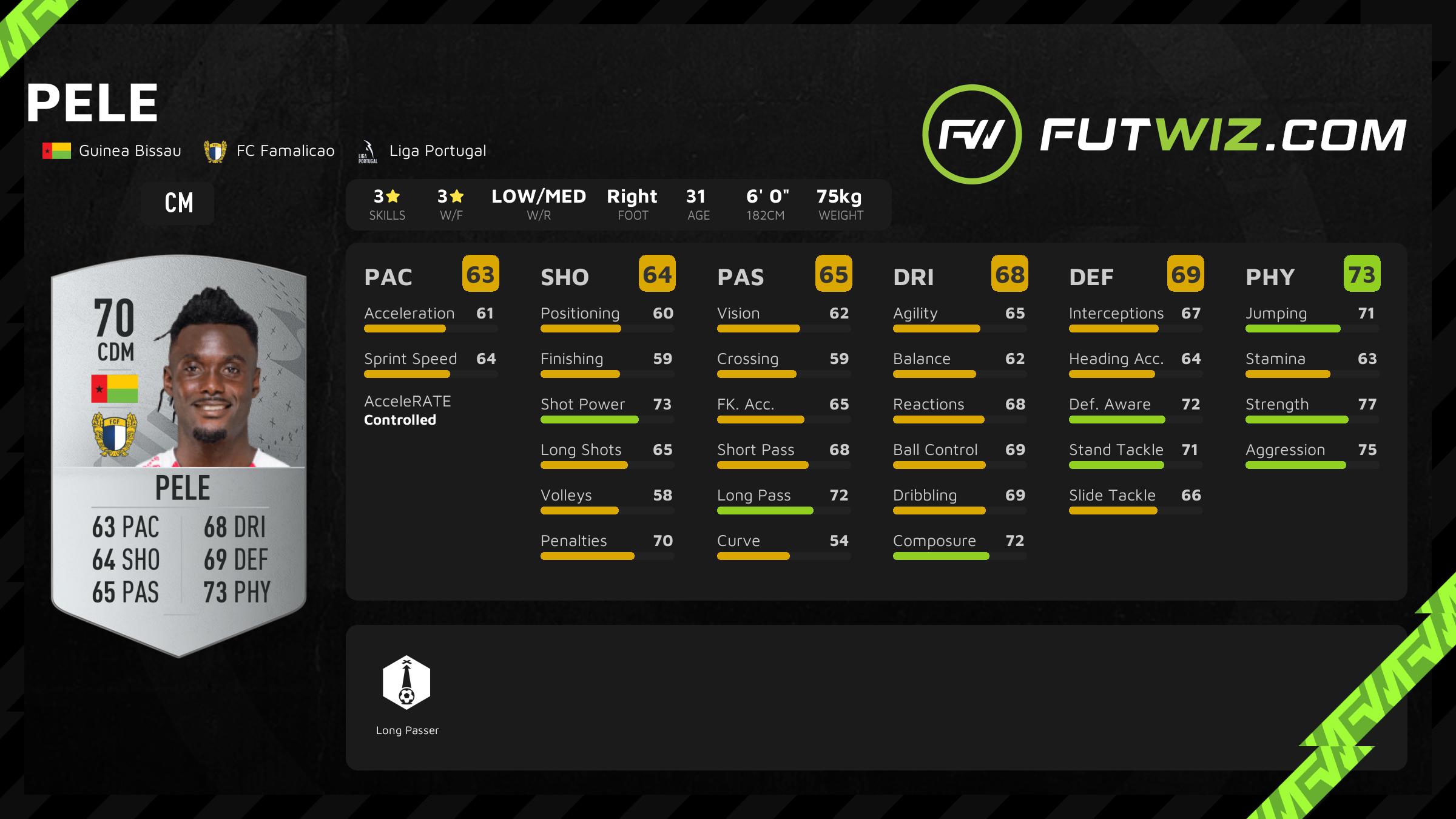Image resolution: width=1456 pixels, height=819 pixels.
Task: Click the Shot Power stat bar
Action: click(607, 420)
